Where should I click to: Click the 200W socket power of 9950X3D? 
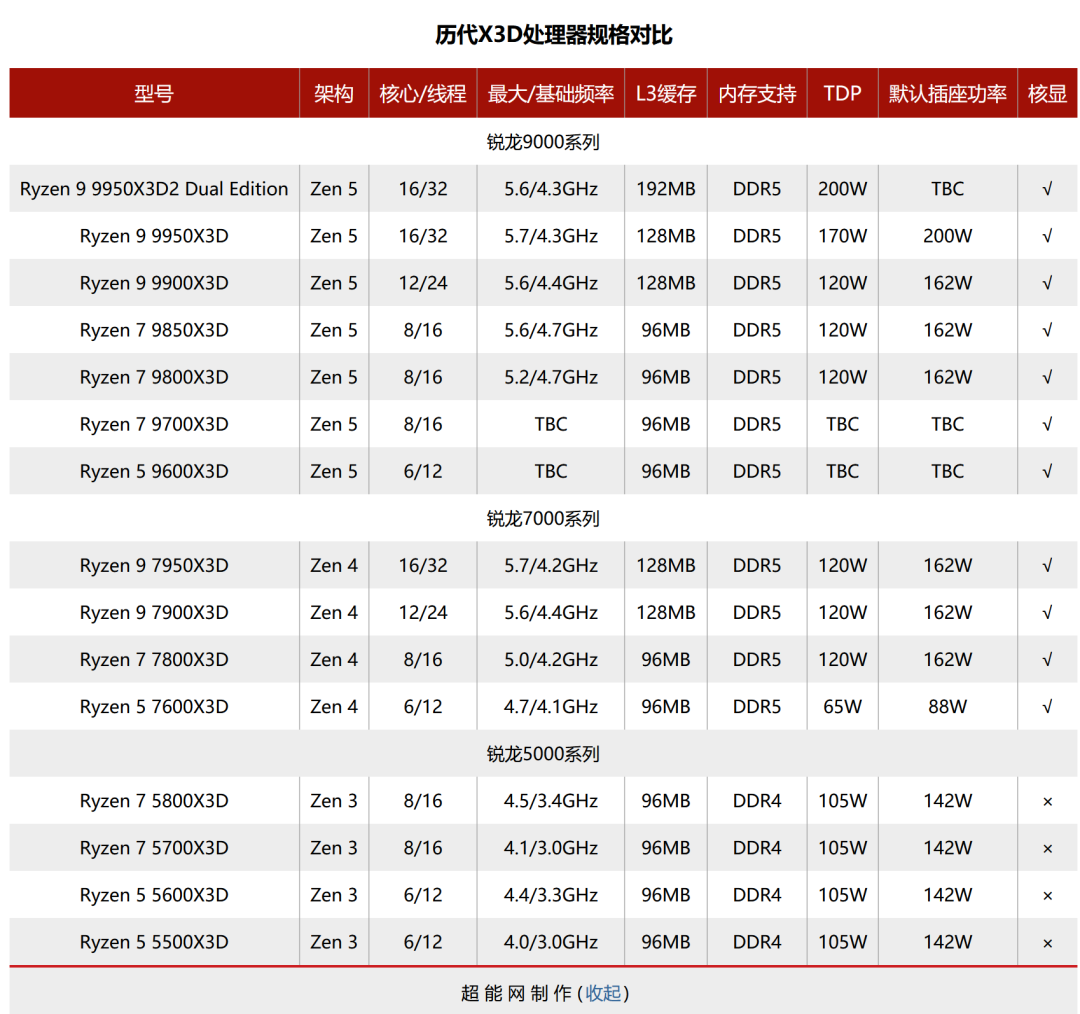(x=948, y=236)
